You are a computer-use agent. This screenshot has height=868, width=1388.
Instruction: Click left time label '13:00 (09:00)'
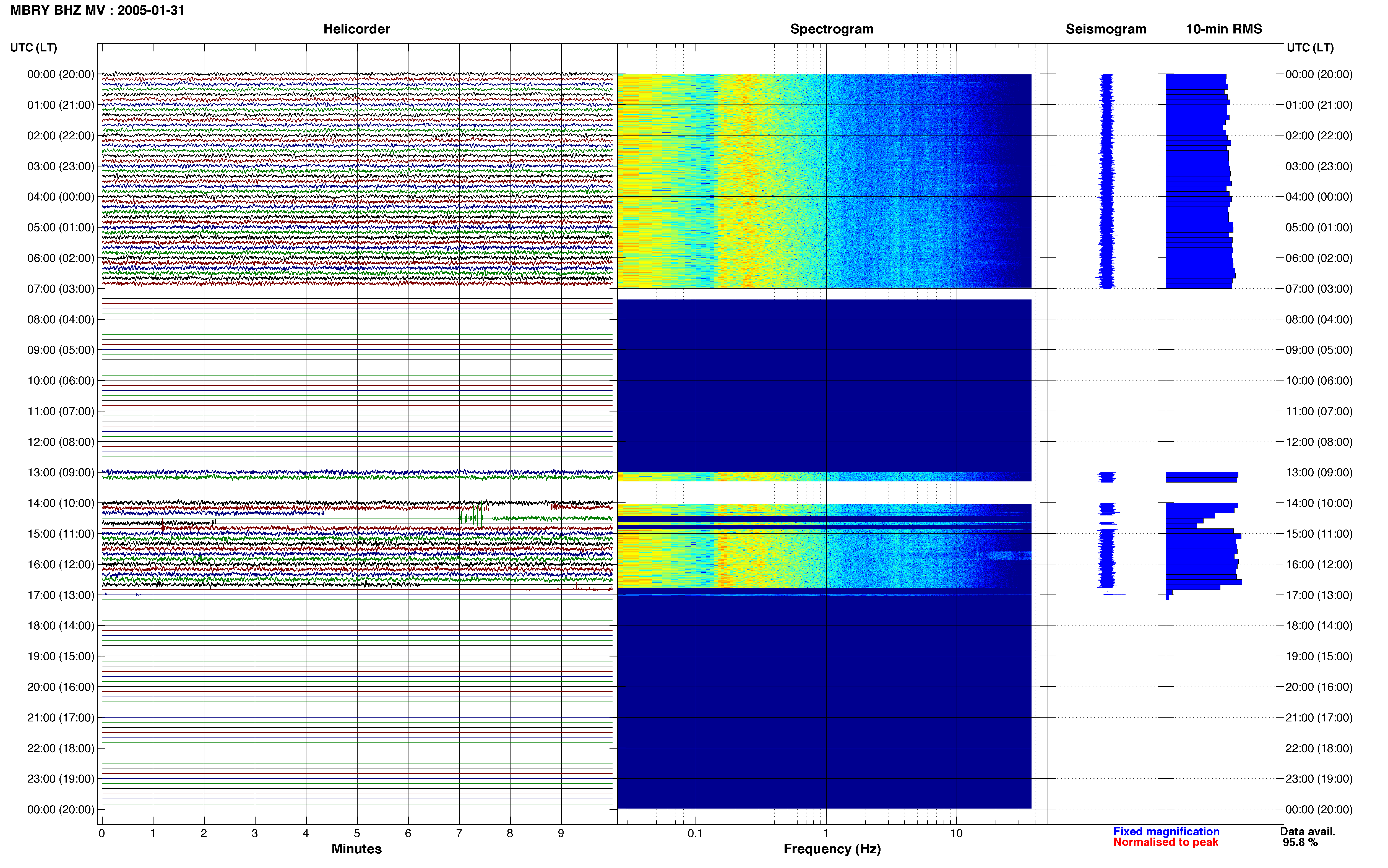tap(61, 473)
